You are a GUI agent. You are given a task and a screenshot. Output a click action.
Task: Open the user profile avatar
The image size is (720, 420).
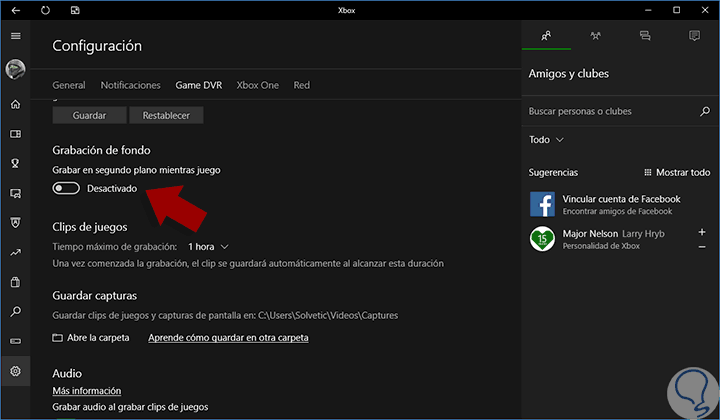tap(15, 69)
